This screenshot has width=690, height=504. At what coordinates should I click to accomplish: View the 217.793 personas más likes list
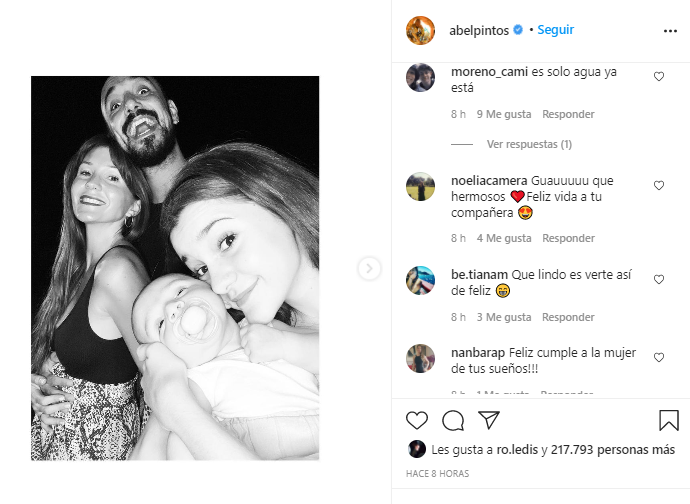coord(613,449)
